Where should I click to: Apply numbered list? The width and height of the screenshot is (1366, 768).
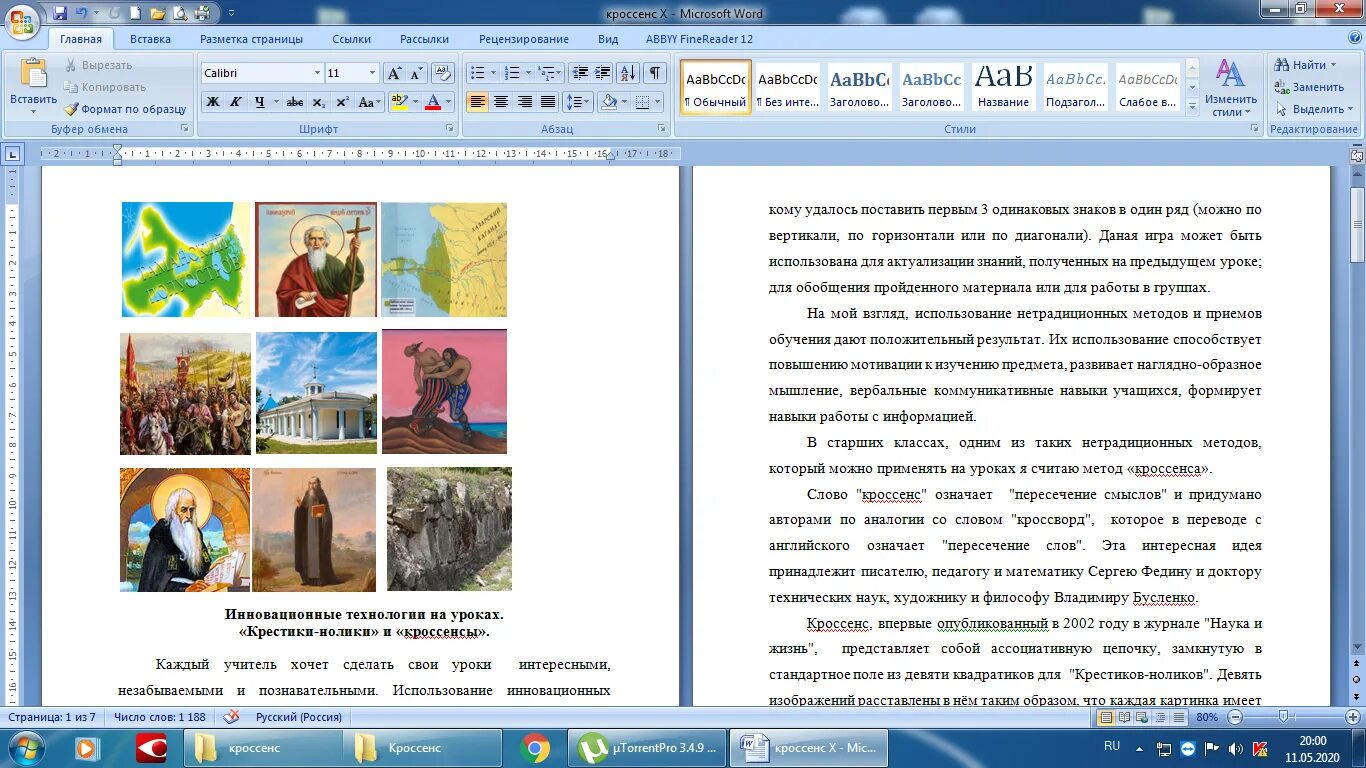[512, 73]
